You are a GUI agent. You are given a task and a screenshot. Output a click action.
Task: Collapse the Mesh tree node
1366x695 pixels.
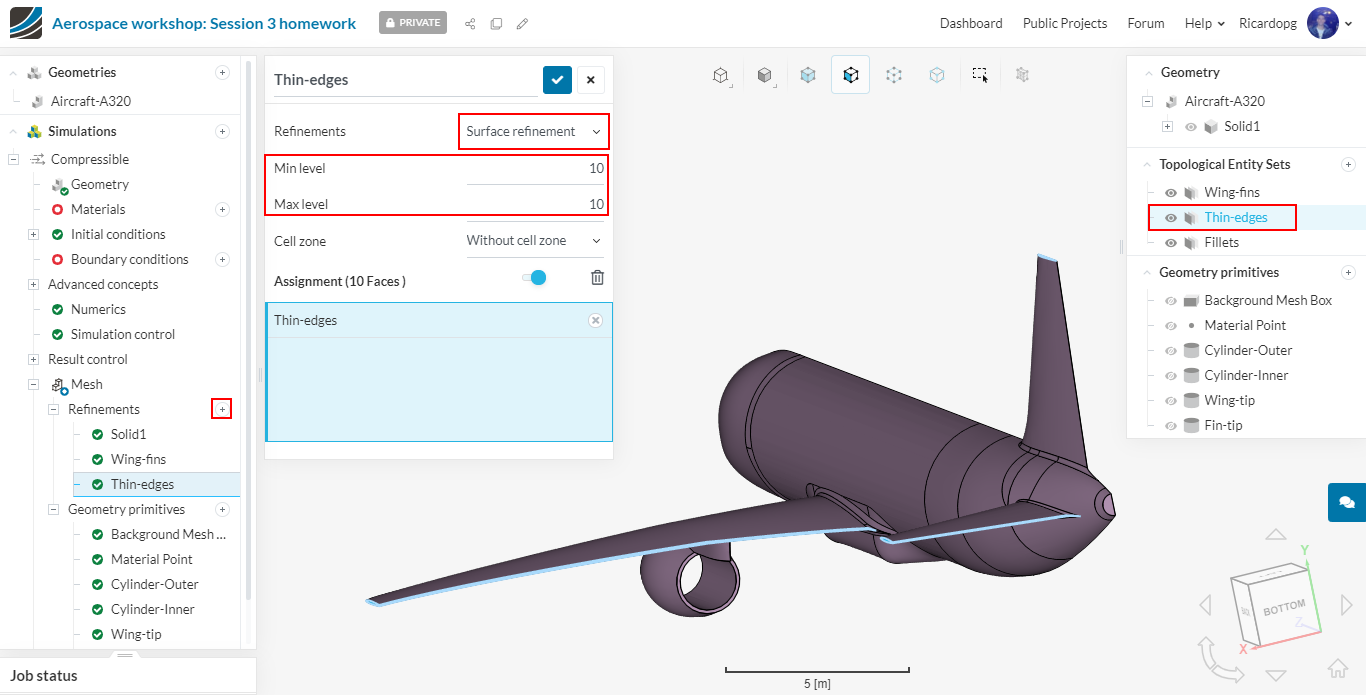[33, 385]
